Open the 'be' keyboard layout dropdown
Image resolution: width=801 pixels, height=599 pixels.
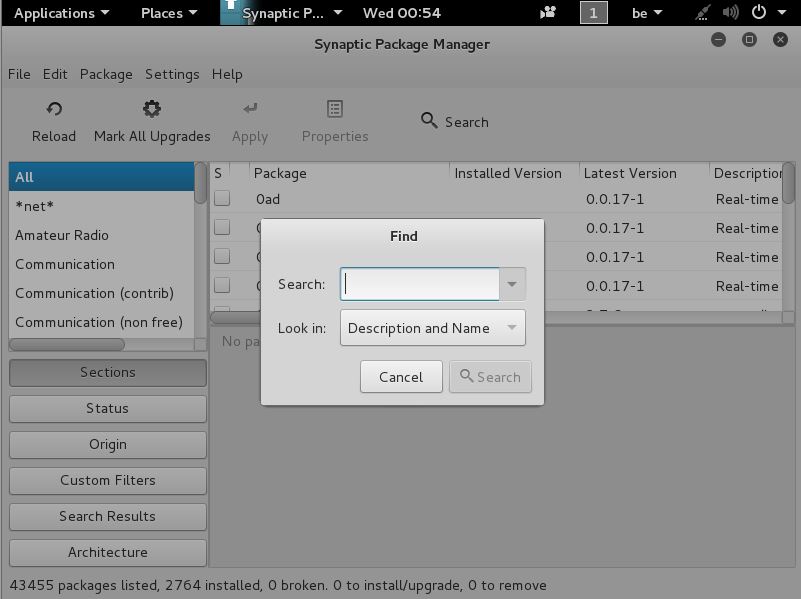coord(647,13)
